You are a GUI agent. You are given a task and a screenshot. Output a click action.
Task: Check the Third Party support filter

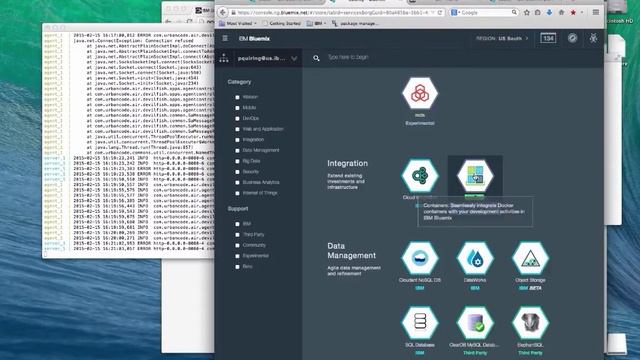[x=237, y=235]
